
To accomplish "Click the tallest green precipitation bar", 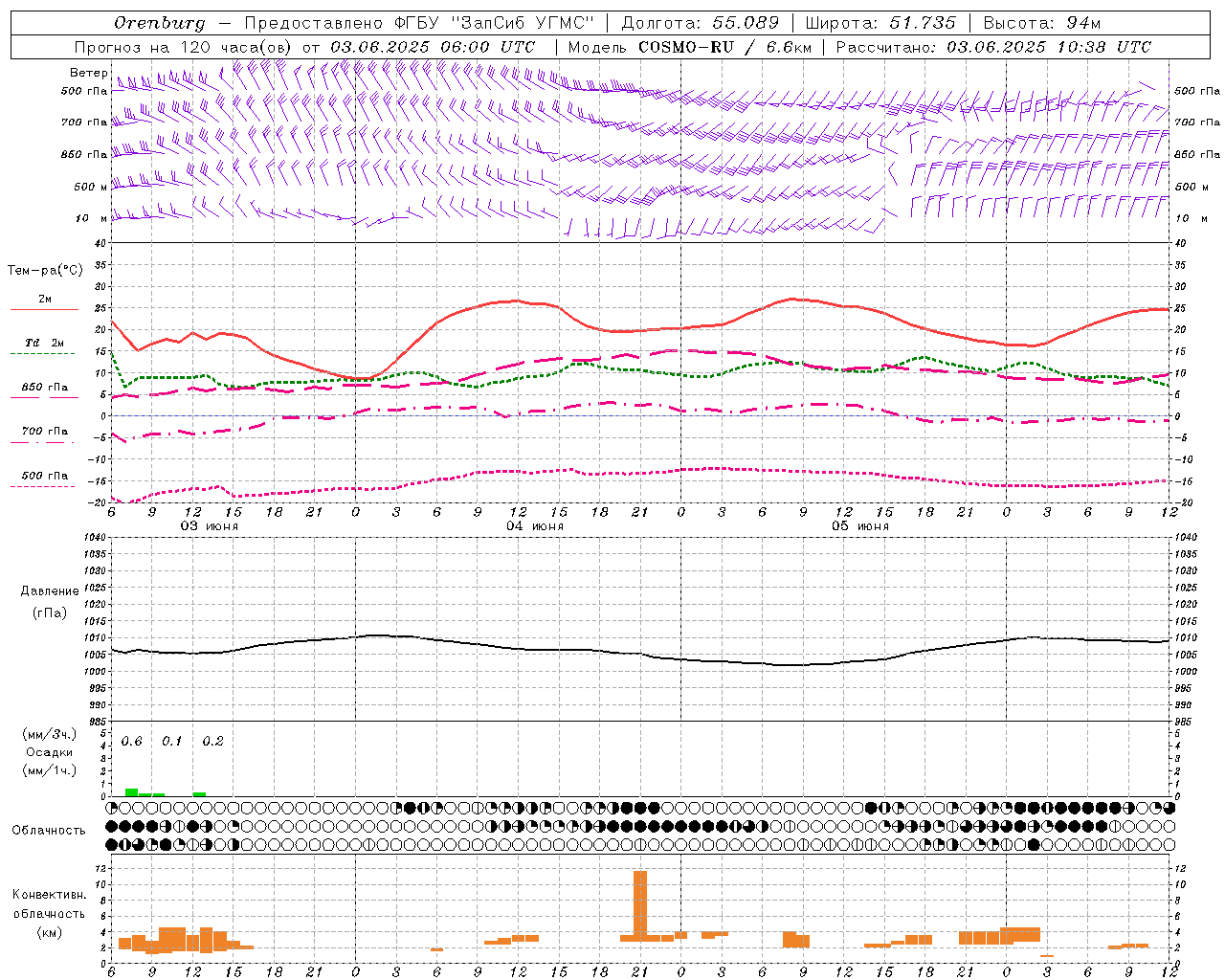I will [131, 792].
